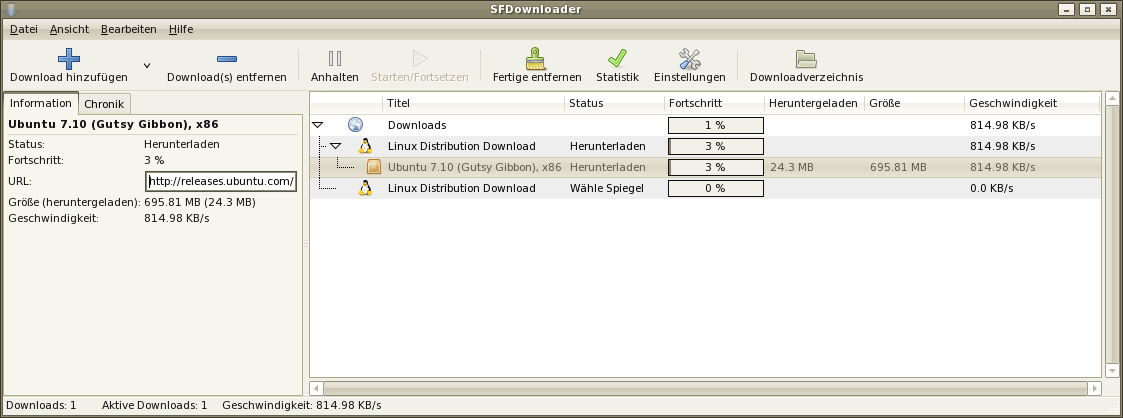Click status bar text Downloads: 1
Image resolution: width=1123 pixels, height=418 pixels.
41,405
